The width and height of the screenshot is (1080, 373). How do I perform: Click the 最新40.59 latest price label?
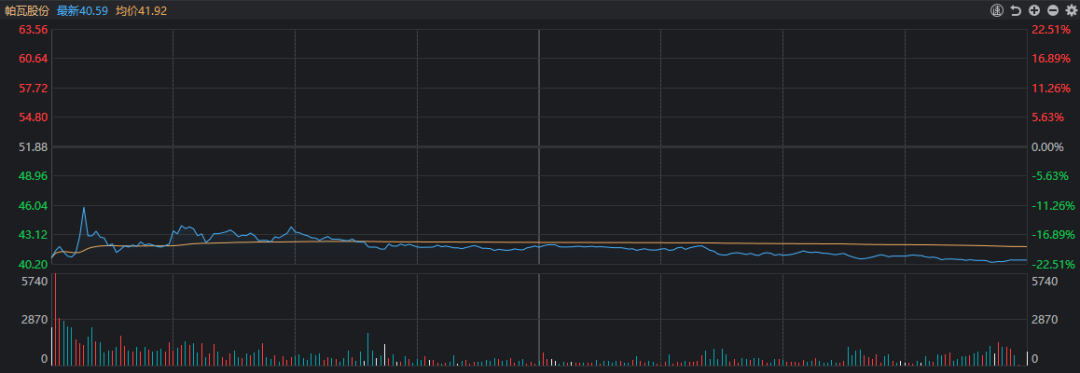pos(82,11)
